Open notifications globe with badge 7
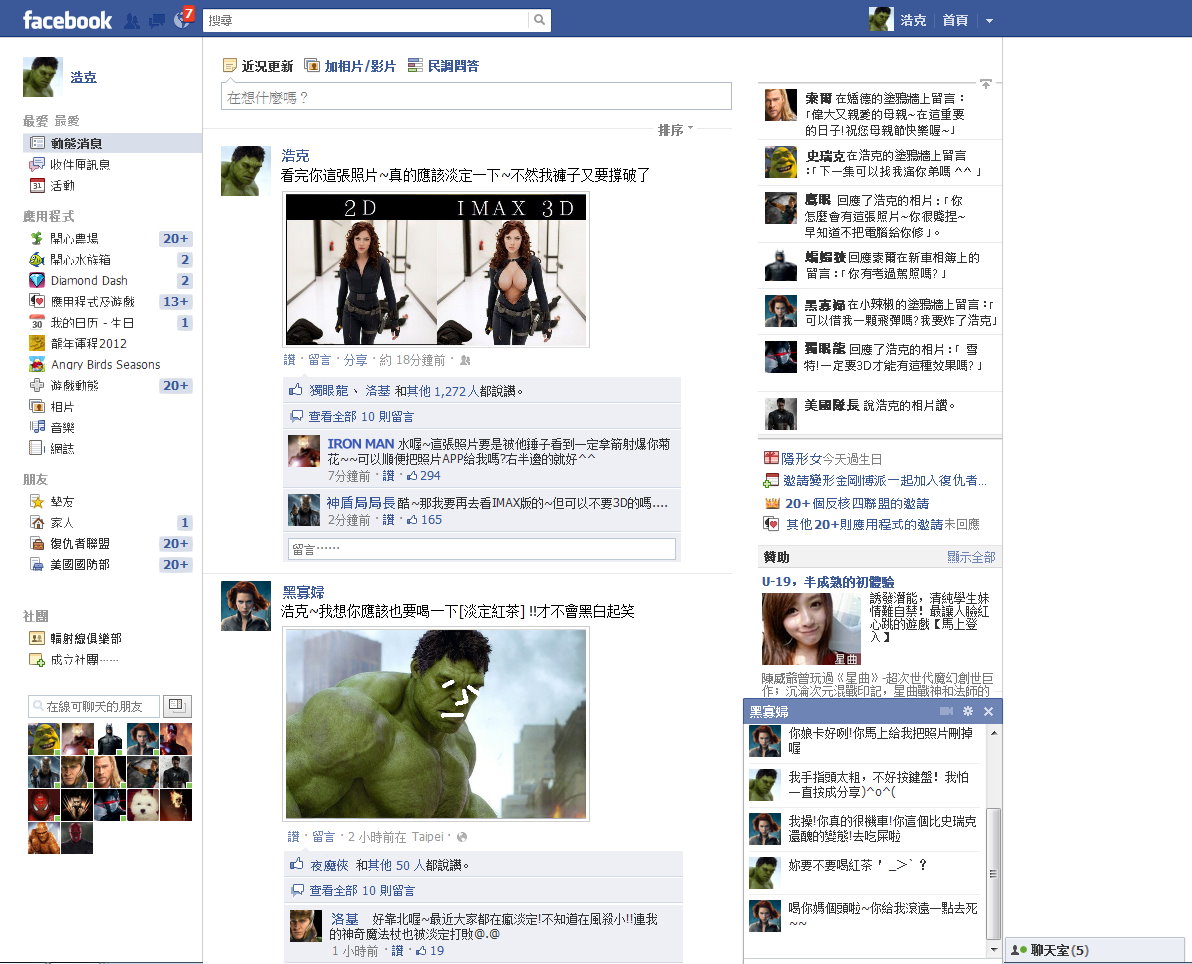 coord(183,19)
